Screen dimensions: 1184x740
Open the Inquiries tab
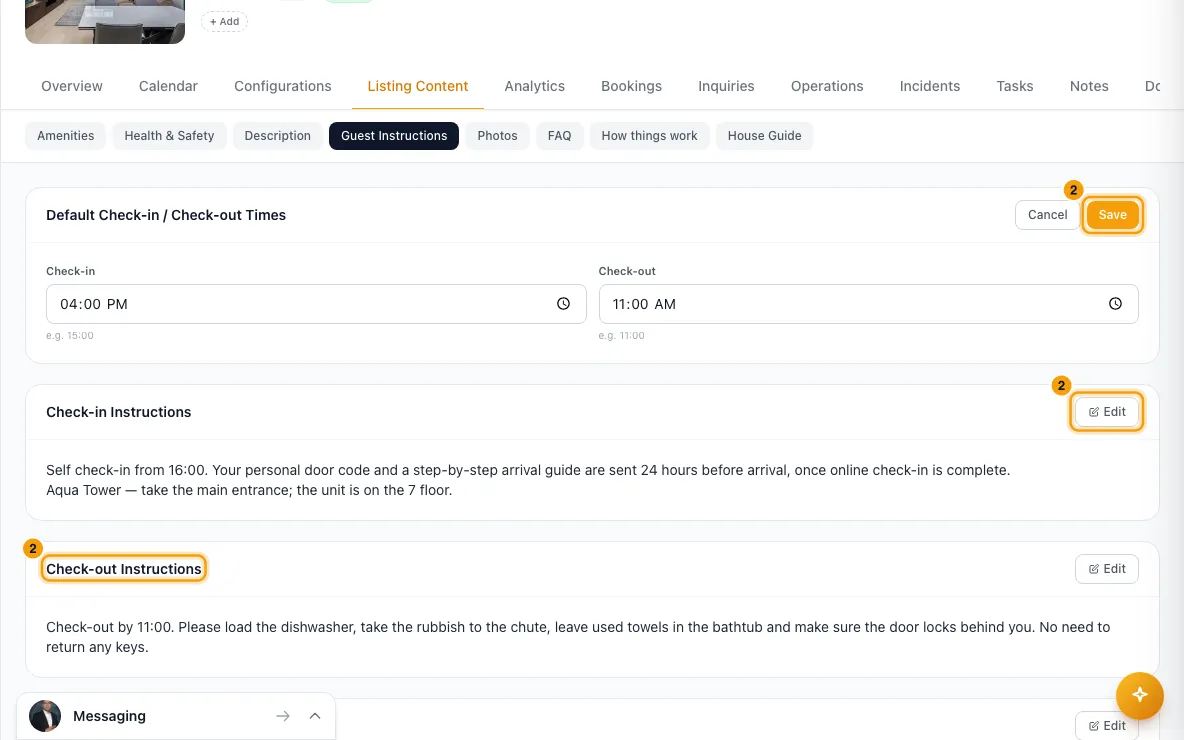pos(726,86)
